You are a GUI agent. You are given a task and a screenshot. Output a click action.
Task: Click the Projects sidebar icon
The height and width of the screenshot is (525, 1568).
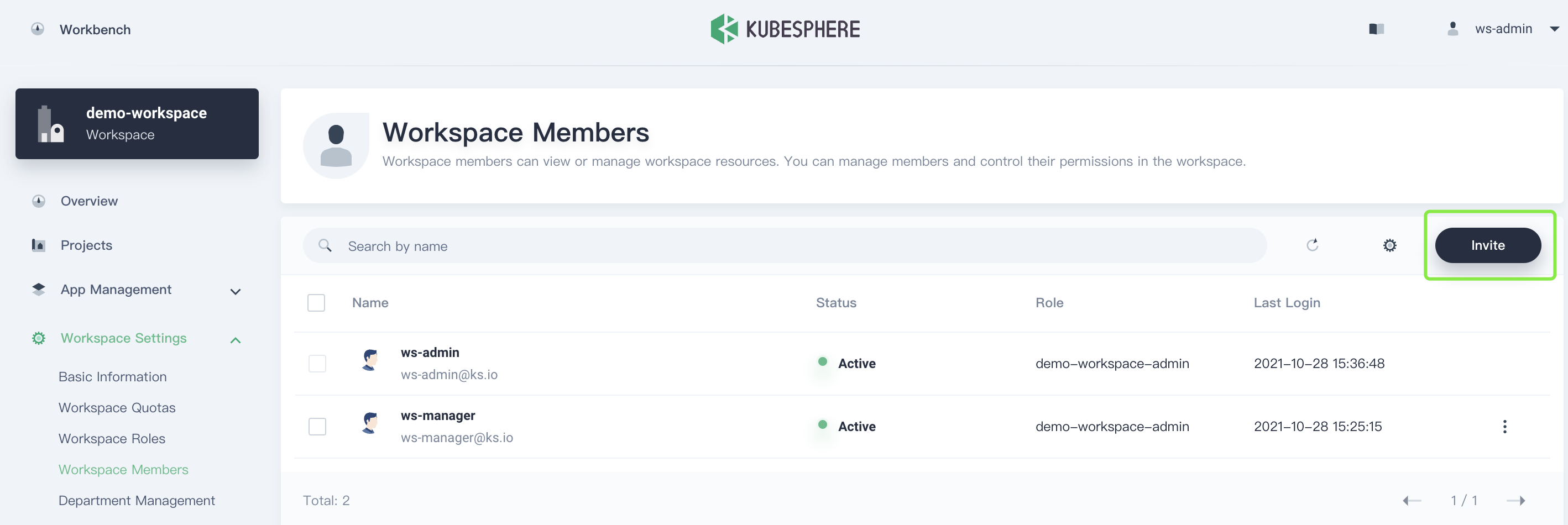[38, 245]
